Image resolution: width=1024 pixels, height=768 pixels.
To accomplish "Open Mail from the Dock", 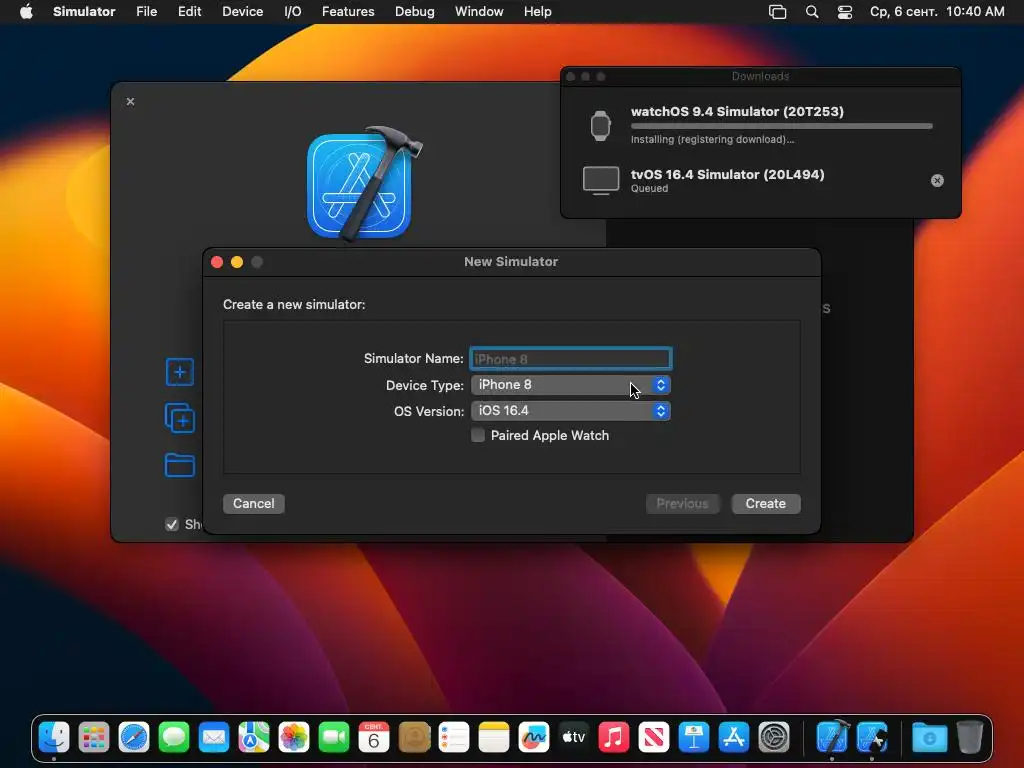I will (214, 738).
